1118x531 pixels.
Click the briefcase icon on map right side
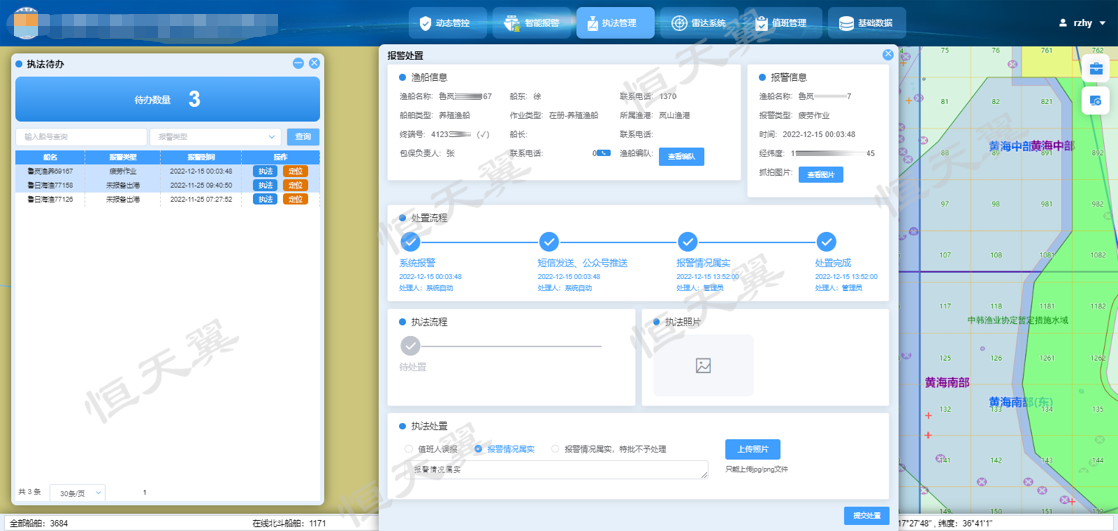click(x=1096, y=69)
